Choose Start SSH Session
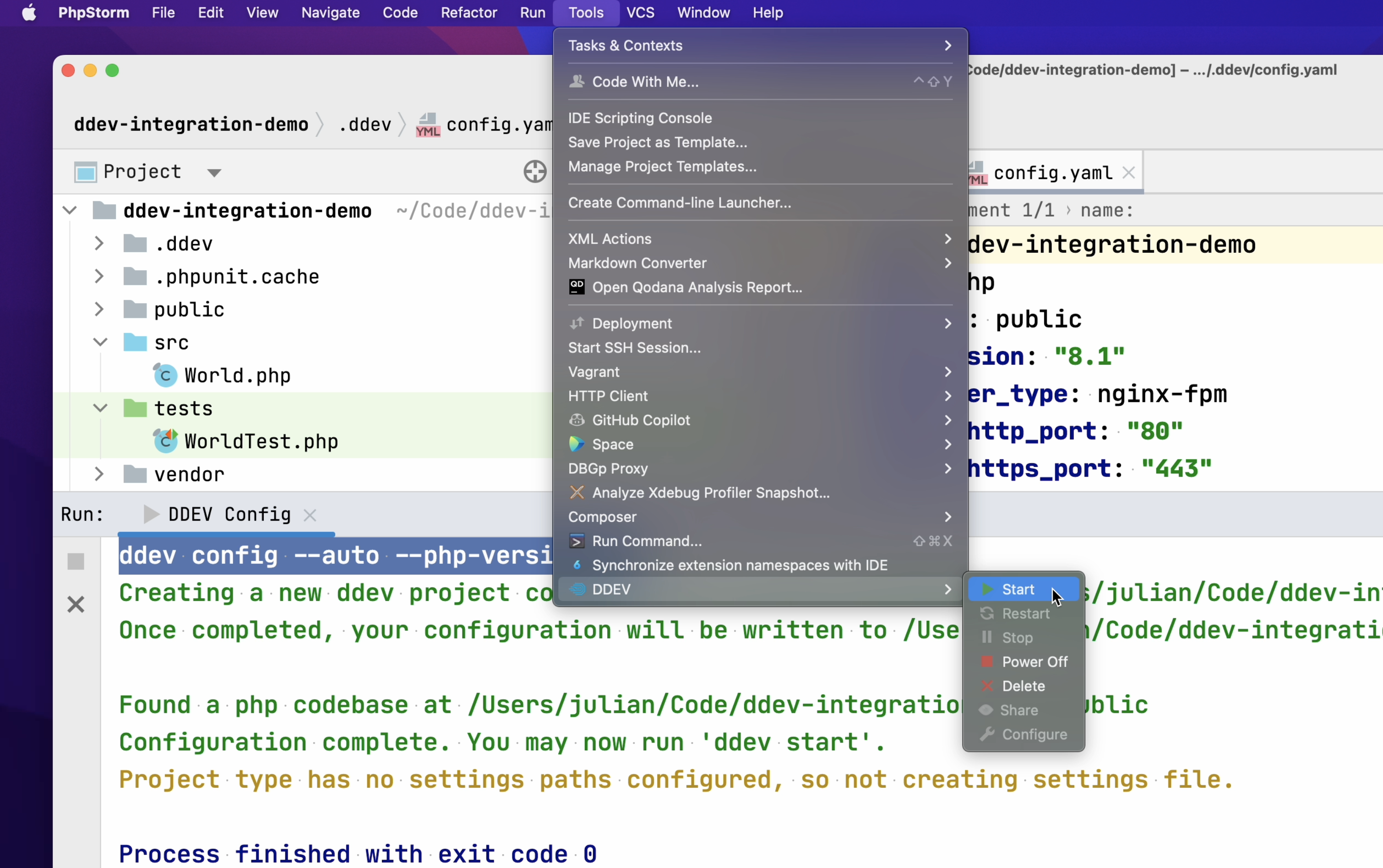 coord(760,347)
